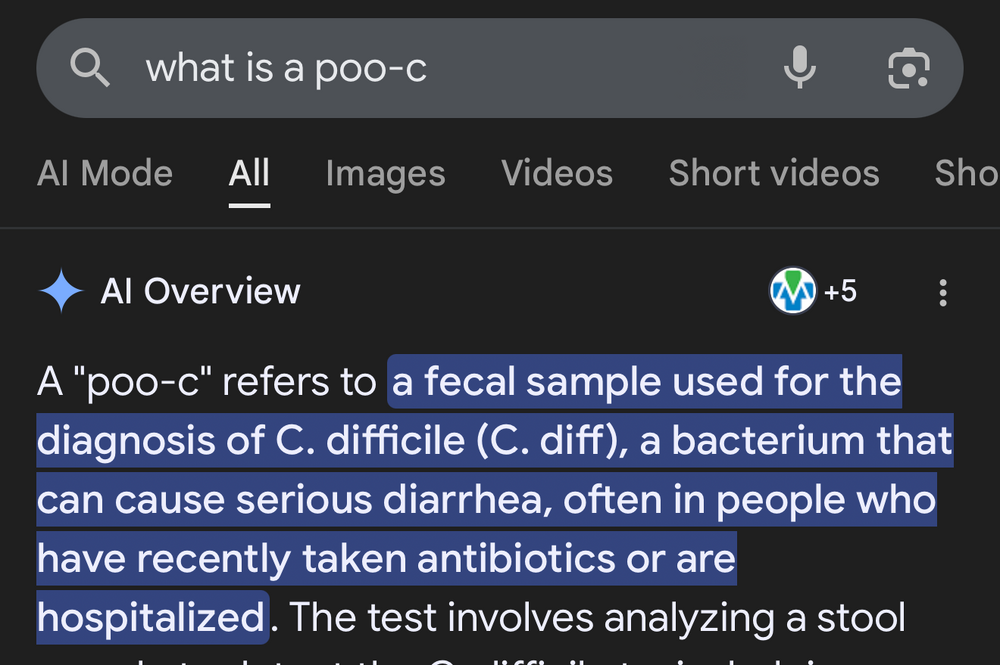Open the Images tab
The width and height of the screenshot is (1000, 665).
pos(385,173)
